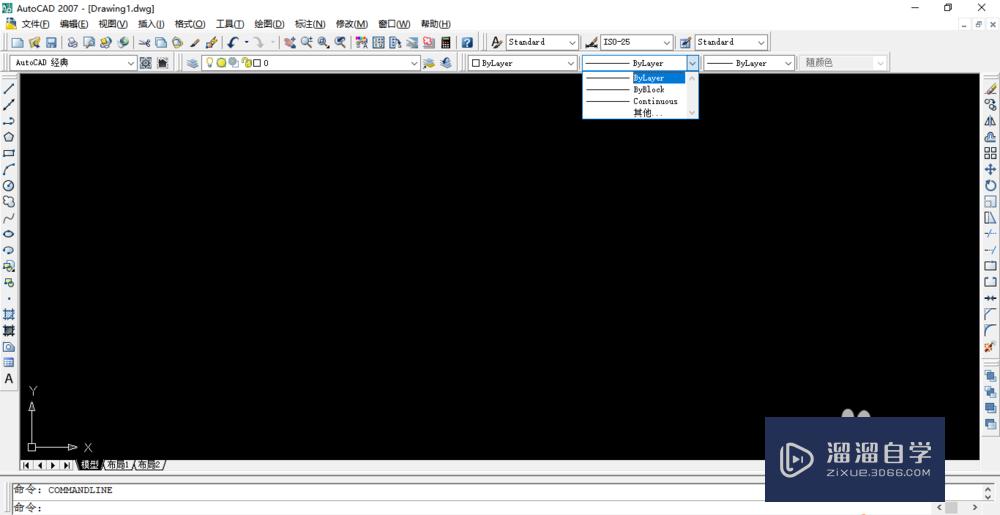Select the Spline draw tool
This screenshot has width=1000, height=515.
9,218
